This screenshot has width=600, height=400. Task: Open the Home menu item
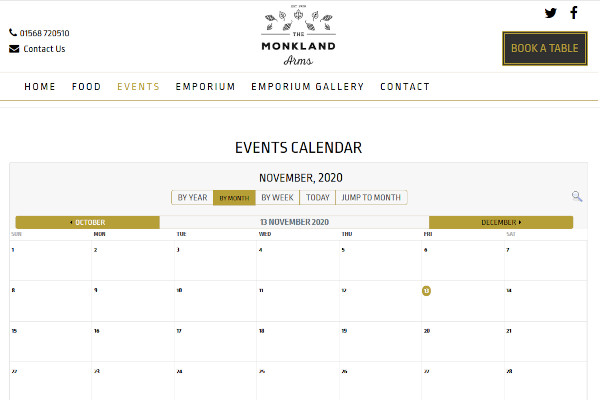click(40, 87)
